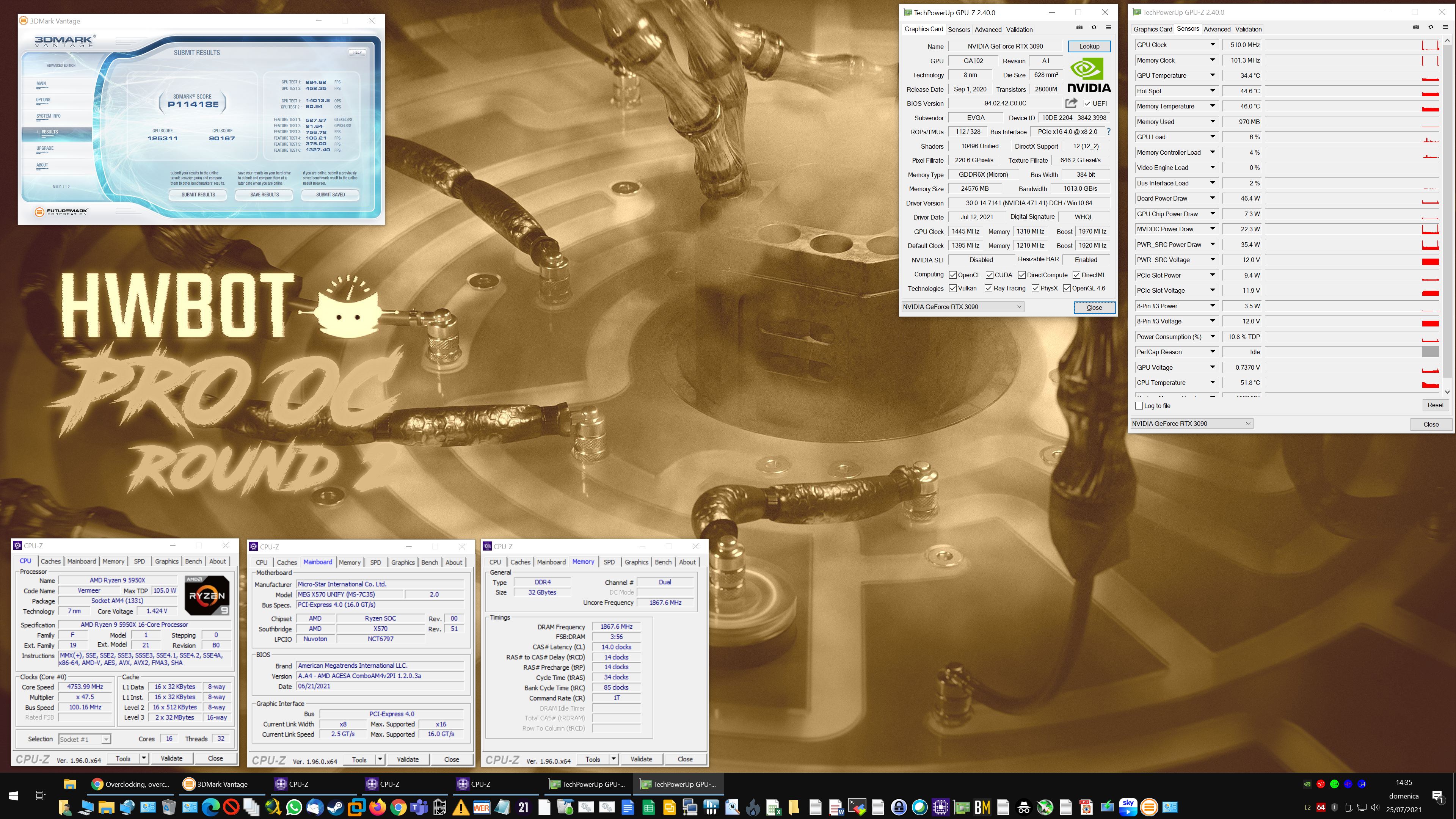
Task: Open the WER icon in the taskbar
Action: [482, 807]
